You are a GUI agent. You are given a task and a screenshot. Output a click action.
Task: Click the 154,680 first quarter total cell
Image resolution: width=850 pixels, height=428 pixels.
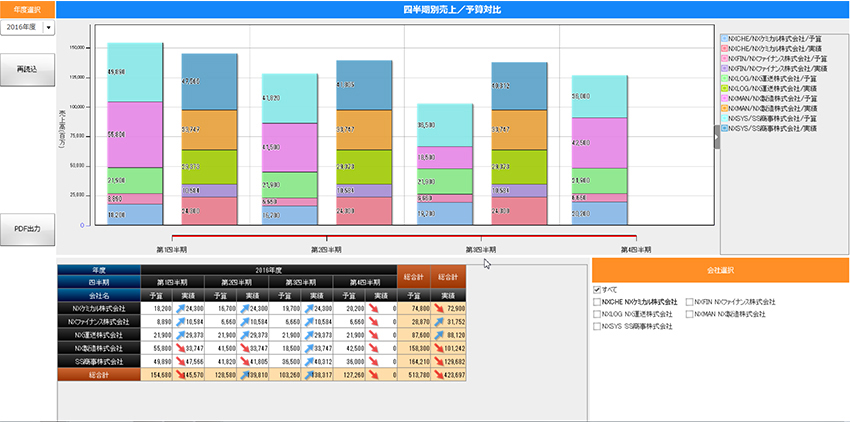click(x=157, y=375)
